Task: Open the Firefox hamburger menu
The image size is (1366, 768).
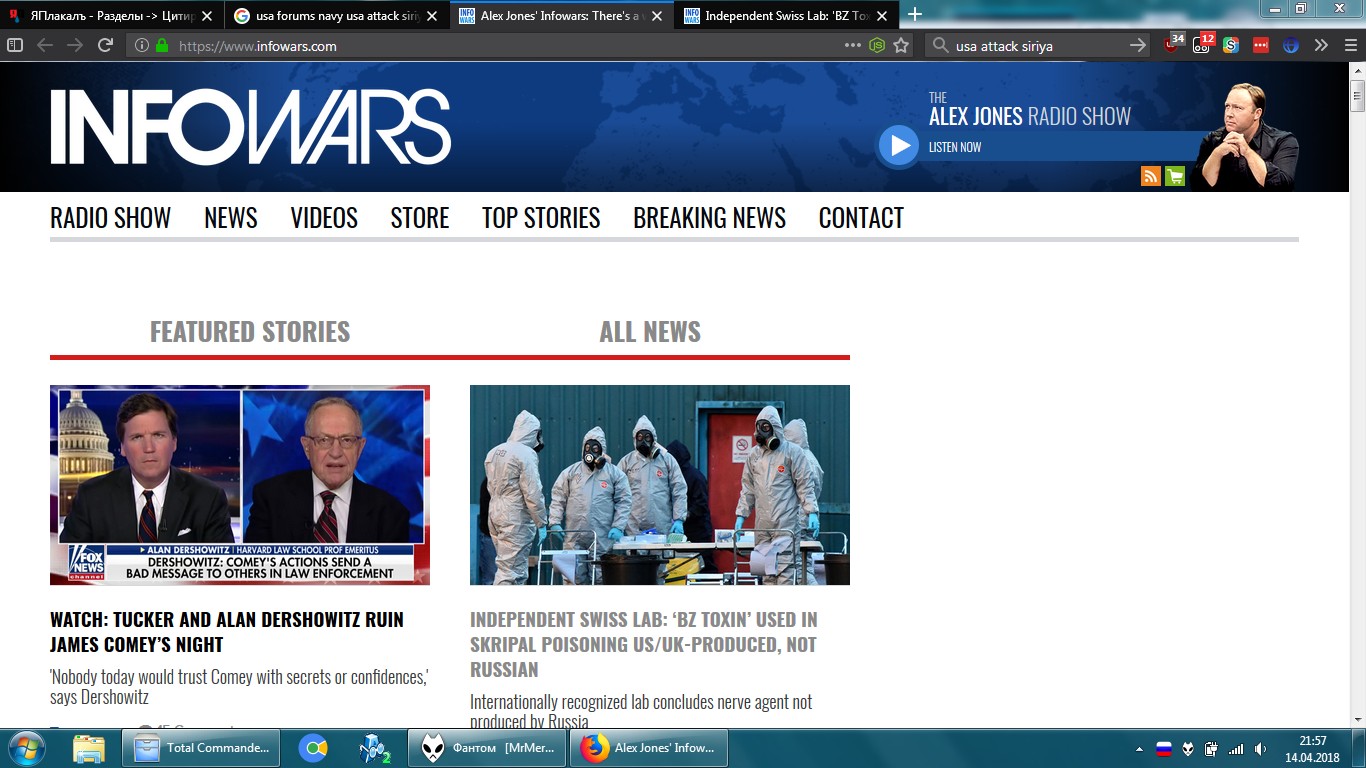Action: (x=1349, y=45)
